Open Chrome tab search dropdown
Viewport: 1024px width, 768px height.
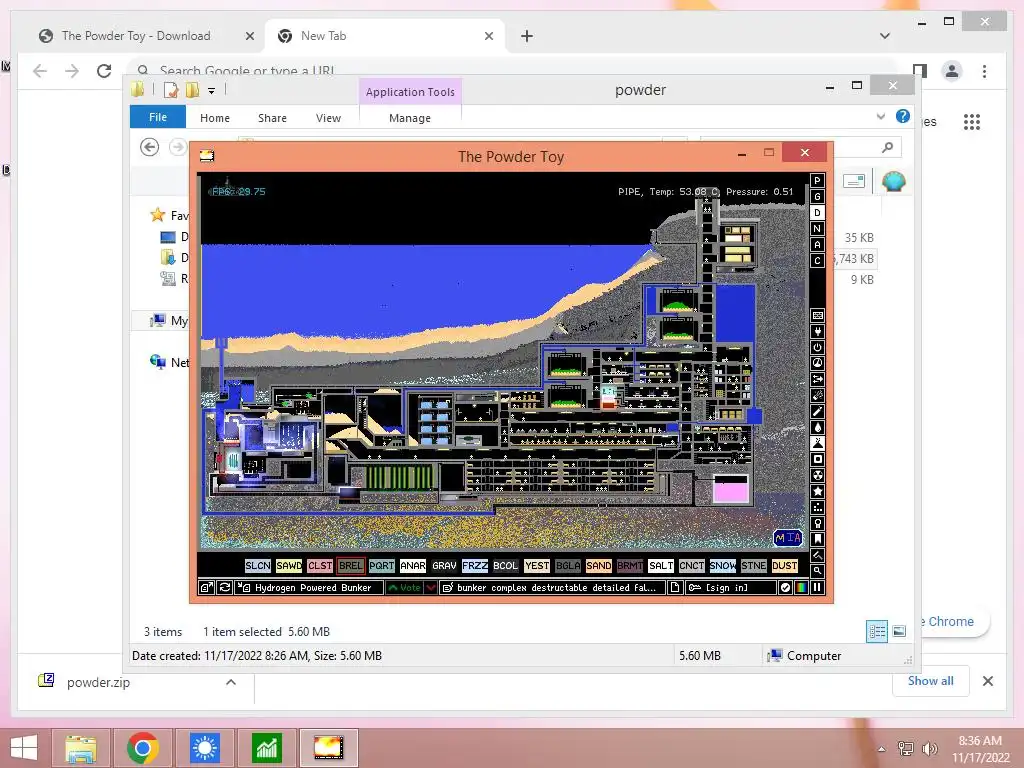pyautogui.click(x=885, y=36)
